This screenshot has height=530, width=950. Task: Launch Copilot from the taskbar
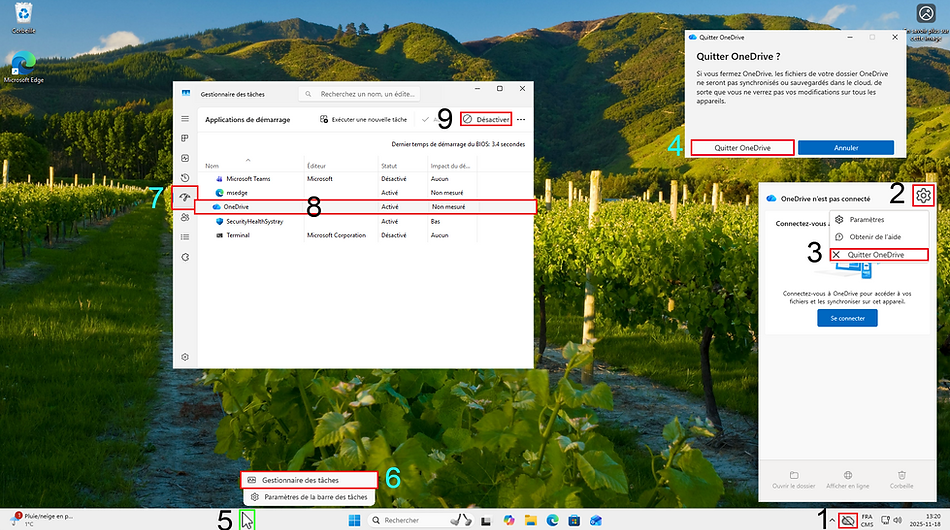(509, 520)
